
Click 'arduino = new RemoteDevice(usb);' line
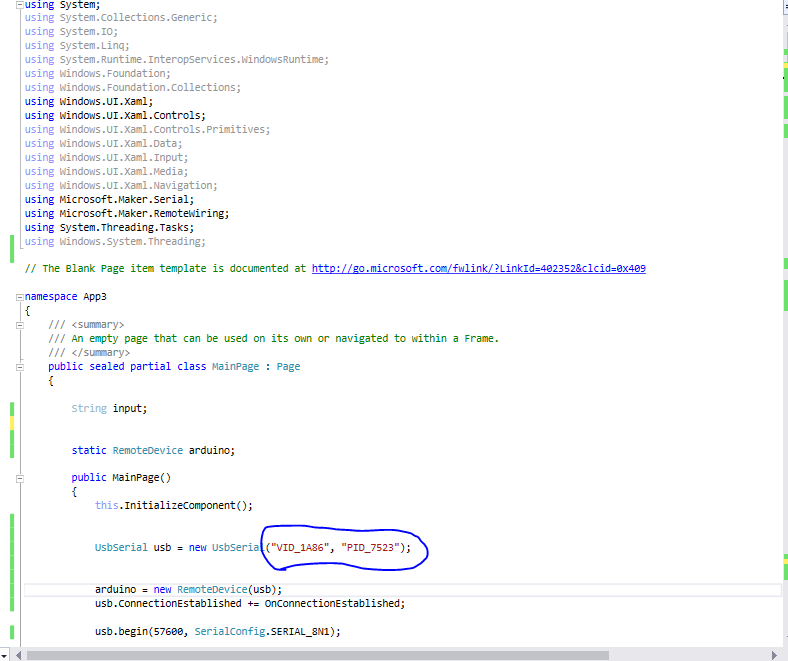point(188,590)
